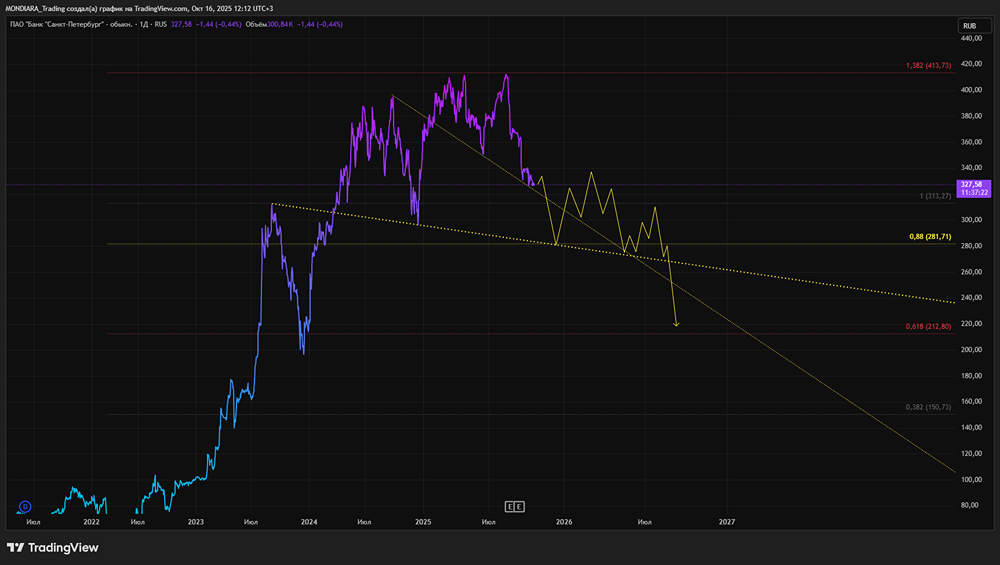Click the 260,00 price axis label
This screenshot has height=565, width=1000.
tap(971, 272)
